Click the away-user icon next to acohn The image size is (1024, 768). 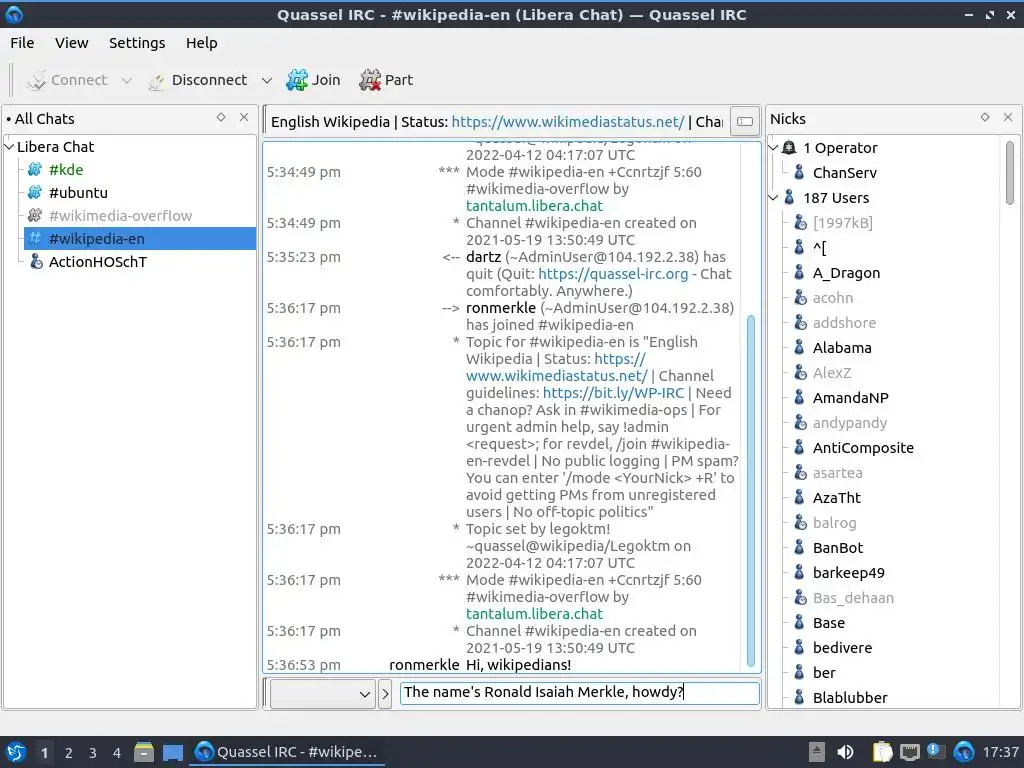[800, 298]
